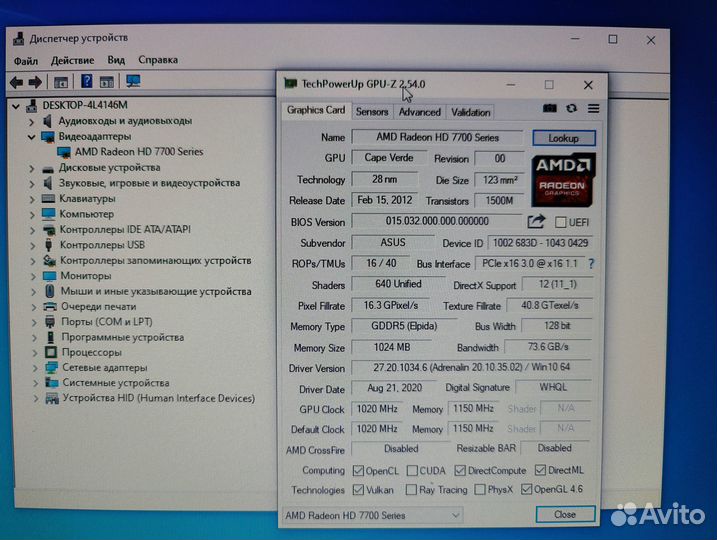Click the monitor scan hardware toolbar icon

pyautogui.click(x=133, y=81)
